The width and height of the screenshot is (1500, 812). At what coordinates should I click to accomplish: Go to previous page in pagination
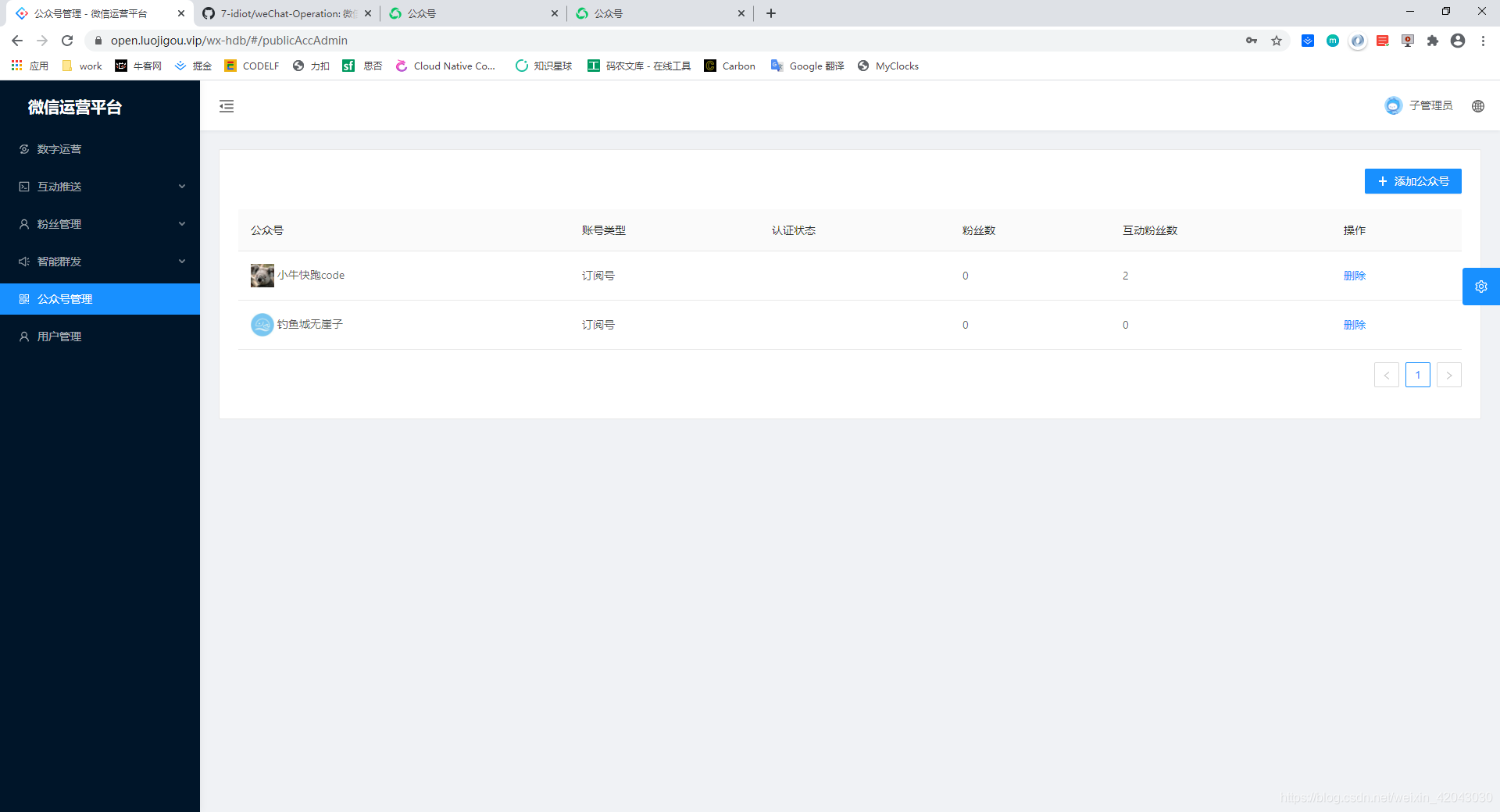[x=1387, y=375]
